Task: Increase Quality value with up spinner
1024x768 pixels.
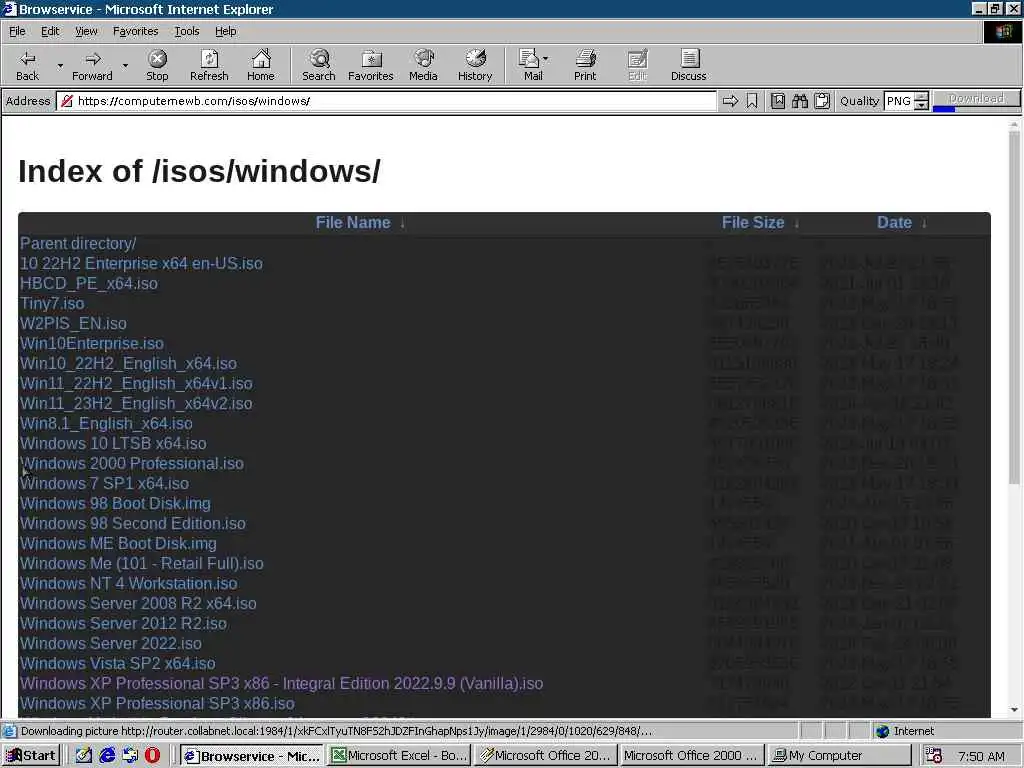Action: click(921, 97)
